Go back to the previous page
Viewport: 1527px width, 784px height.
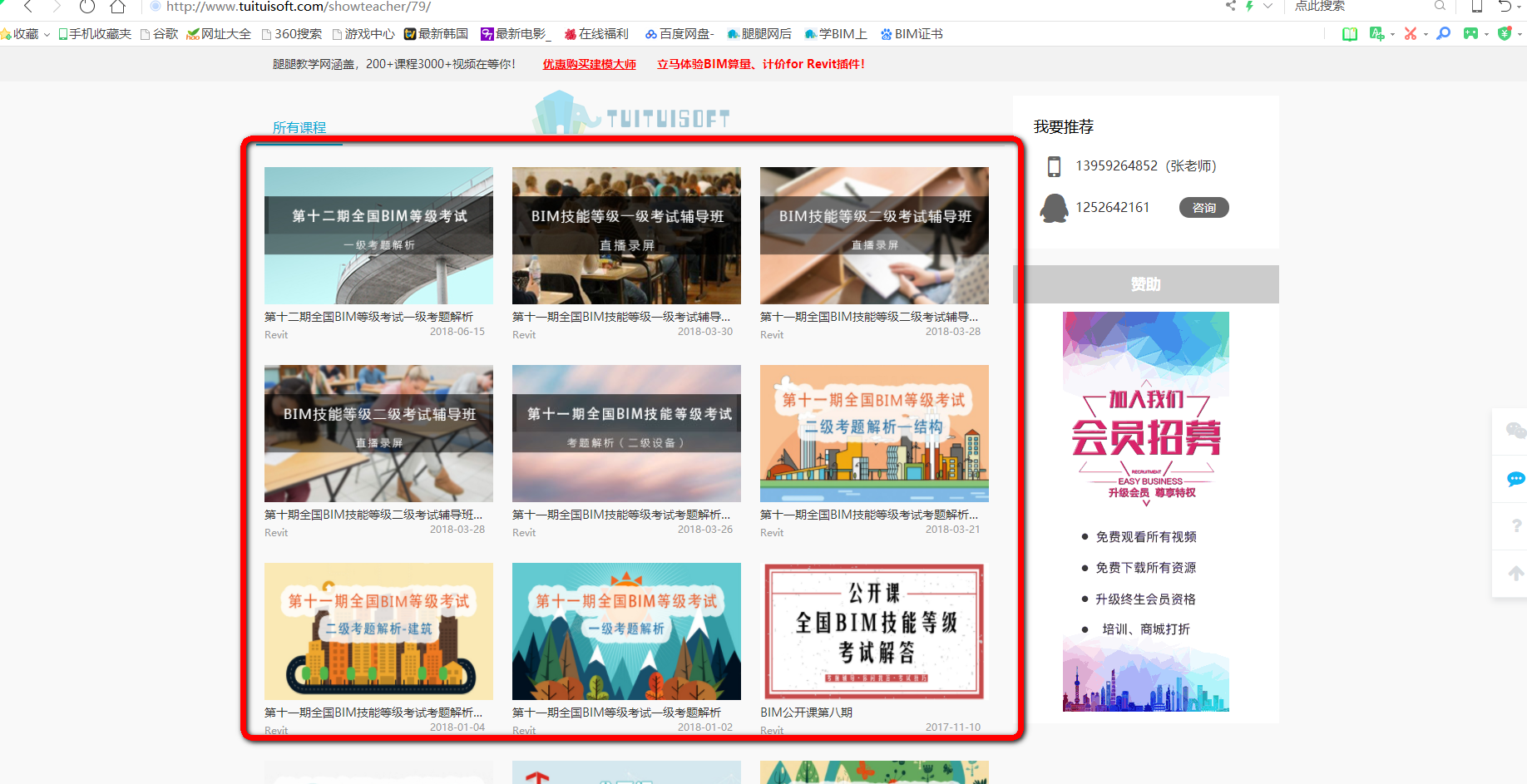[x=28, y=7]
